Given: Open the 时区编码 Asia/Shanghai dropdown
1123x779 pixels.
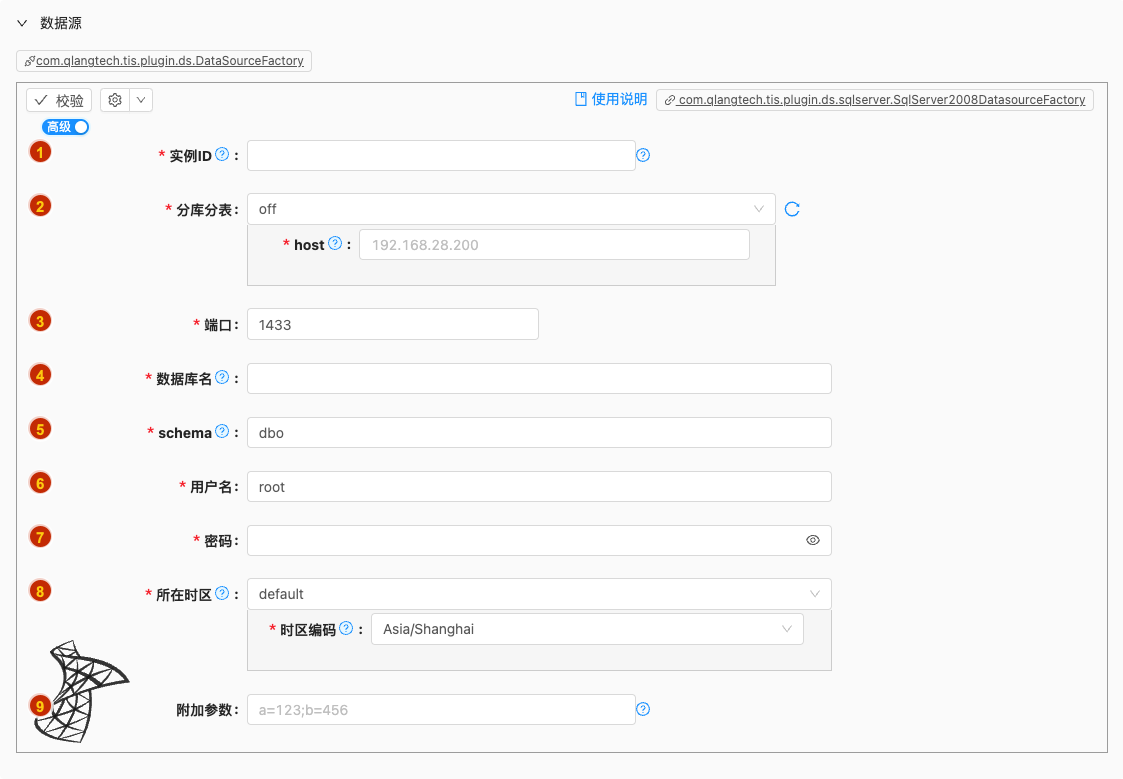Looking at the screenshot, I should point(587,629).
